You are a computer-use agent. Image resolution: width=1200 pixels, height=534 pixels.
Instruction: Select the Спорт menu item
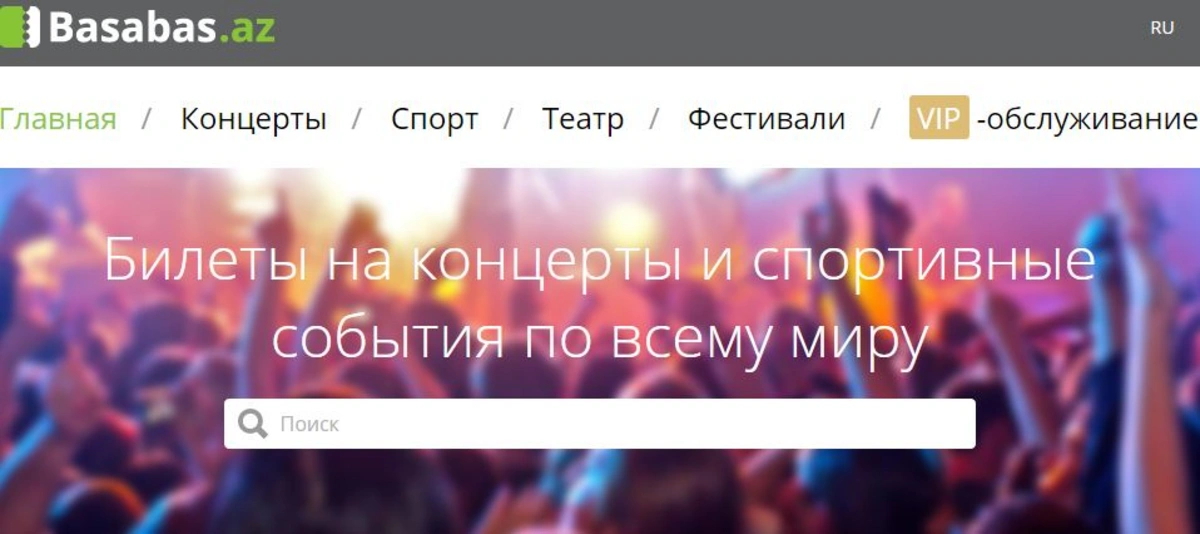coord(435,119)
